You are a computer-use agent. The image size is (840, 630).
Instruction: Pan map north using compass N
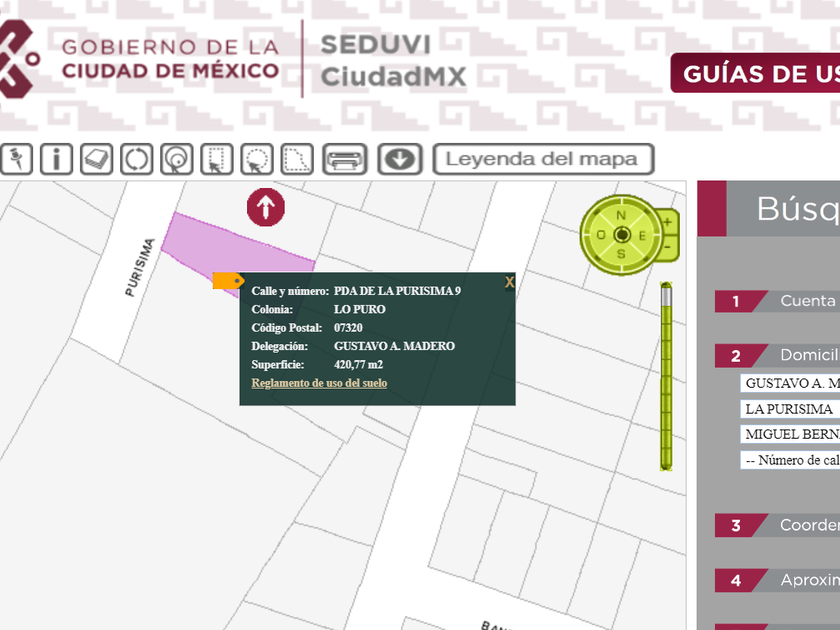point(621,215)
